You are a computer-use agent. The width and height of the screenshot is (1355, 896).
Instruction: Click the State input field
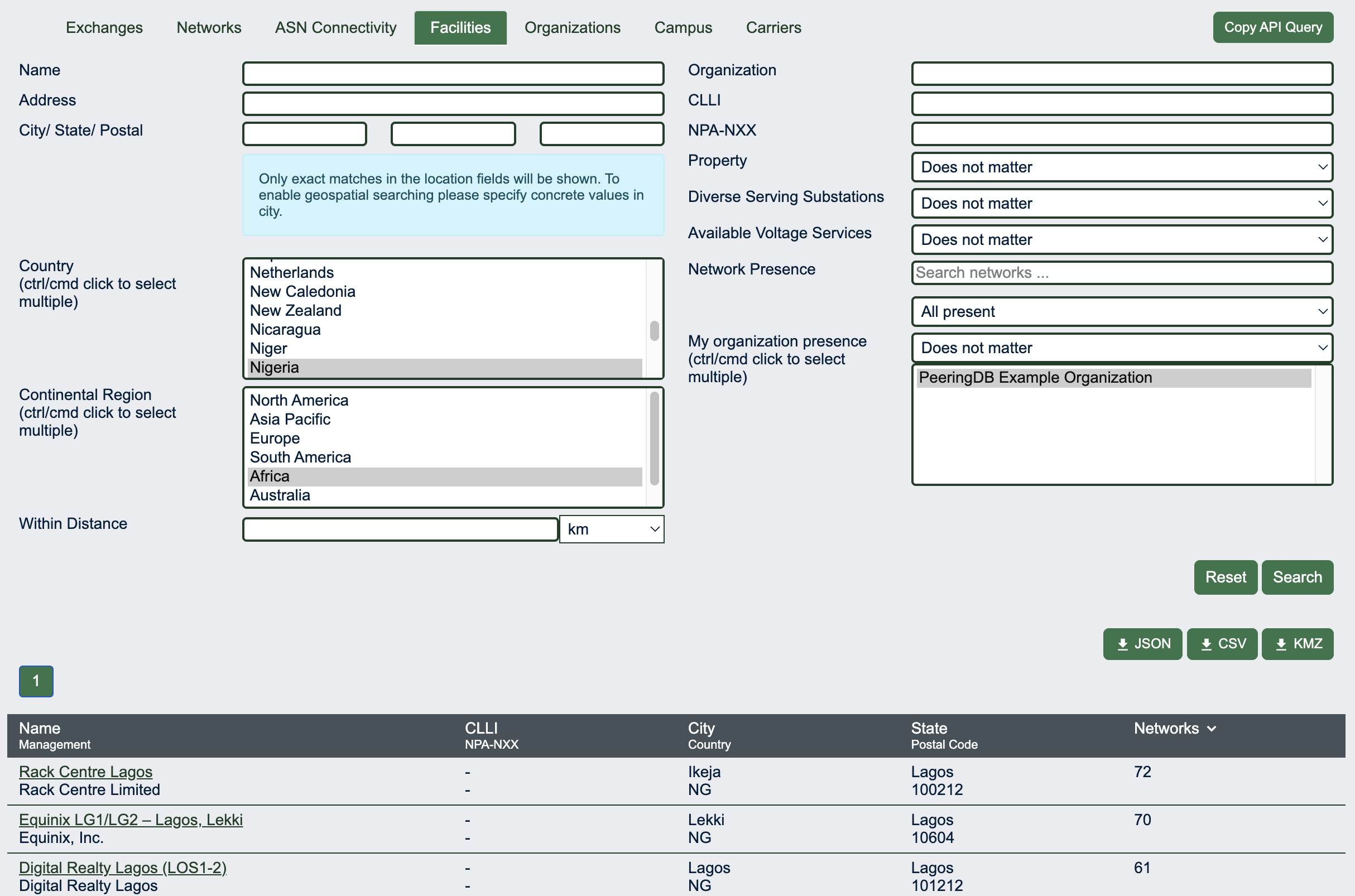click(453, 134)
